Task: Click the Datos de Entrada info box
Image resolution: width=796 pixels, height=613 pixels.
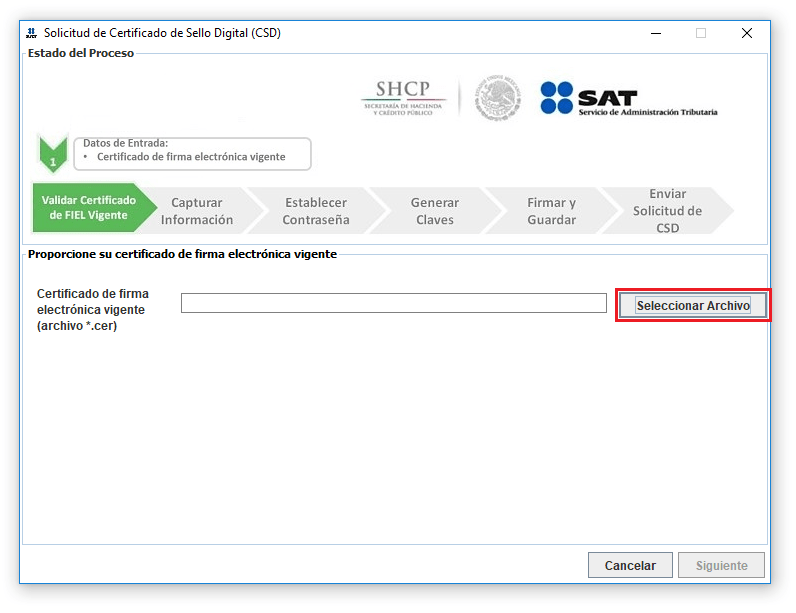Action: coord(192,152)
